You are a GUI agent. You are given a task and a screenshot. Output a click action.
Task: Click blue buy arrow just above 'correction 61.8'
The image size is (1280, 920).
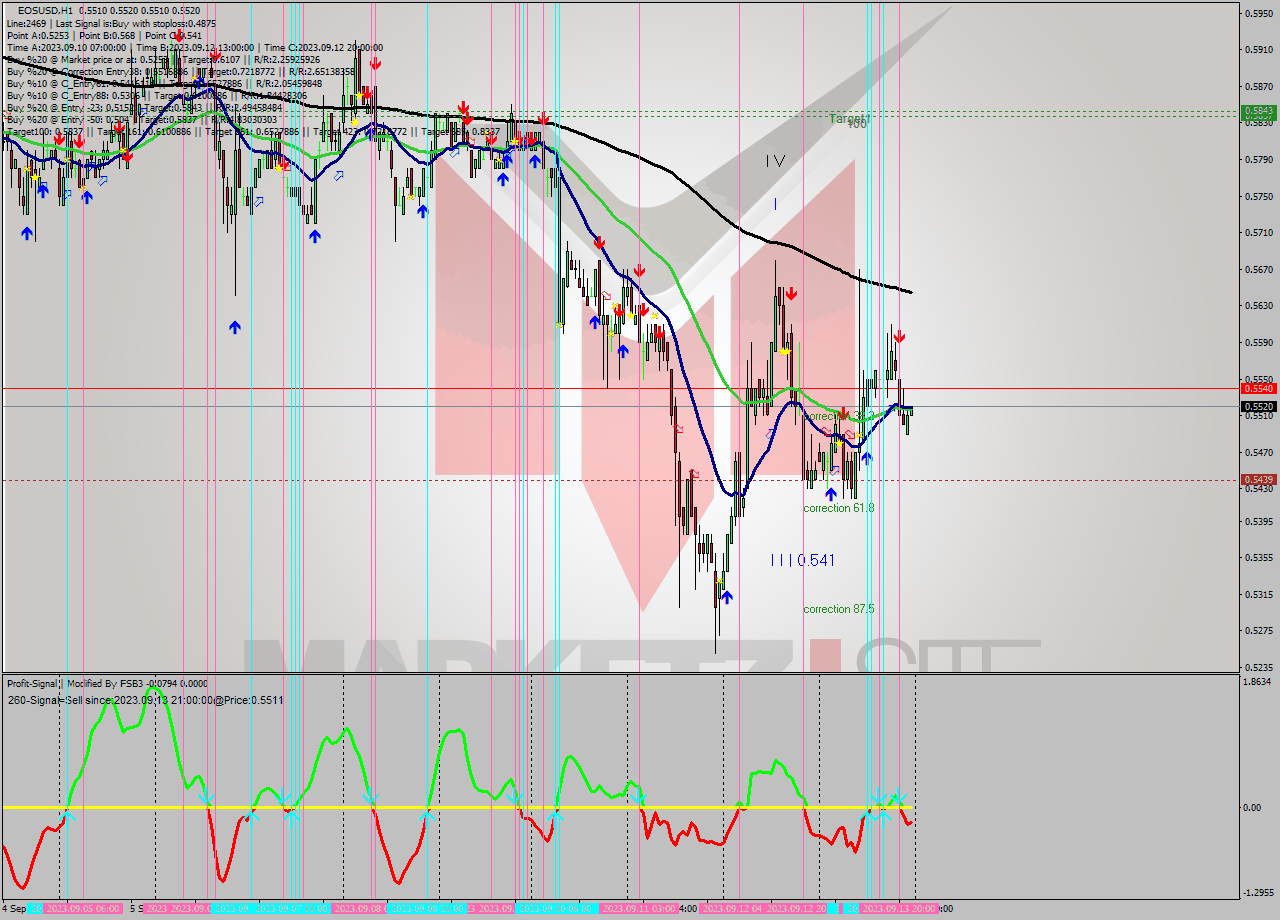[830, 493]
